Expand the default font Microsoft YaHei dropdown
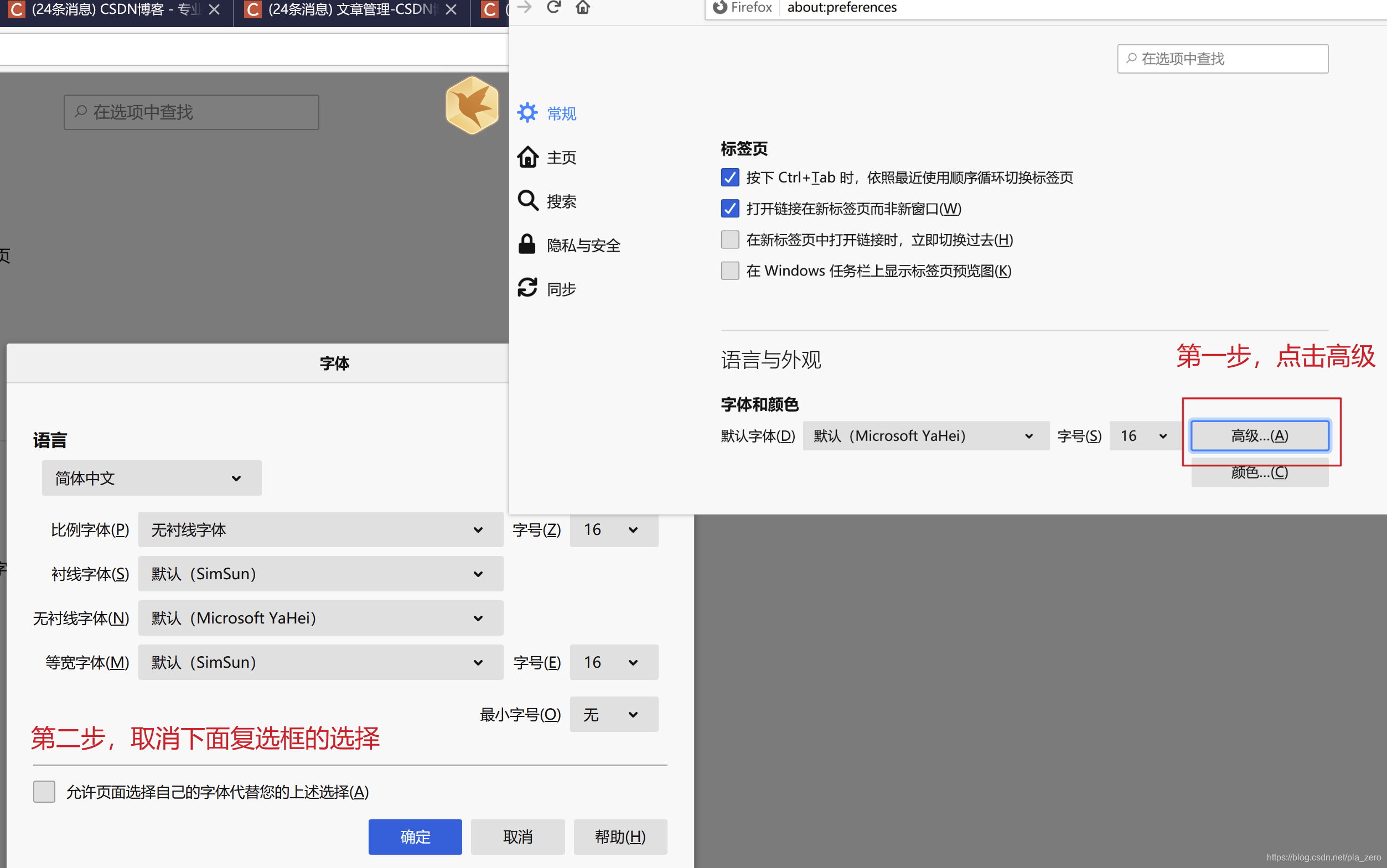 pyautogui.click(x=925, y=436)
